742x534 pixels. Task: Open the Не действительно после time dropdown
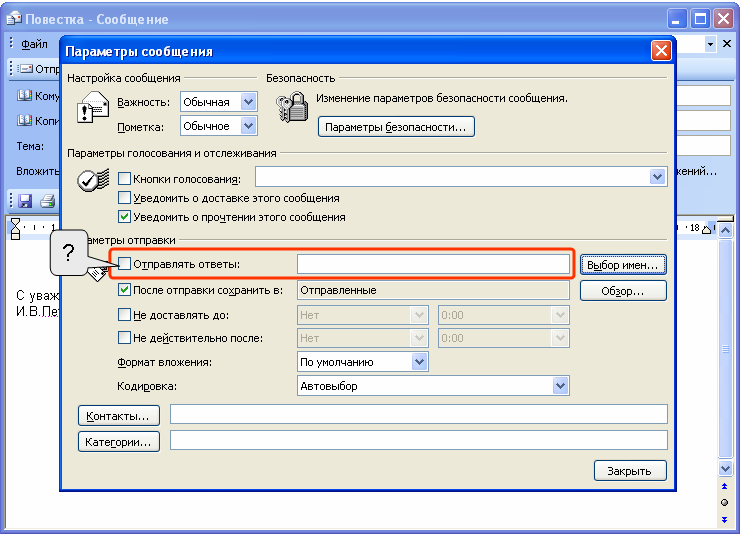tap(560, 338)
